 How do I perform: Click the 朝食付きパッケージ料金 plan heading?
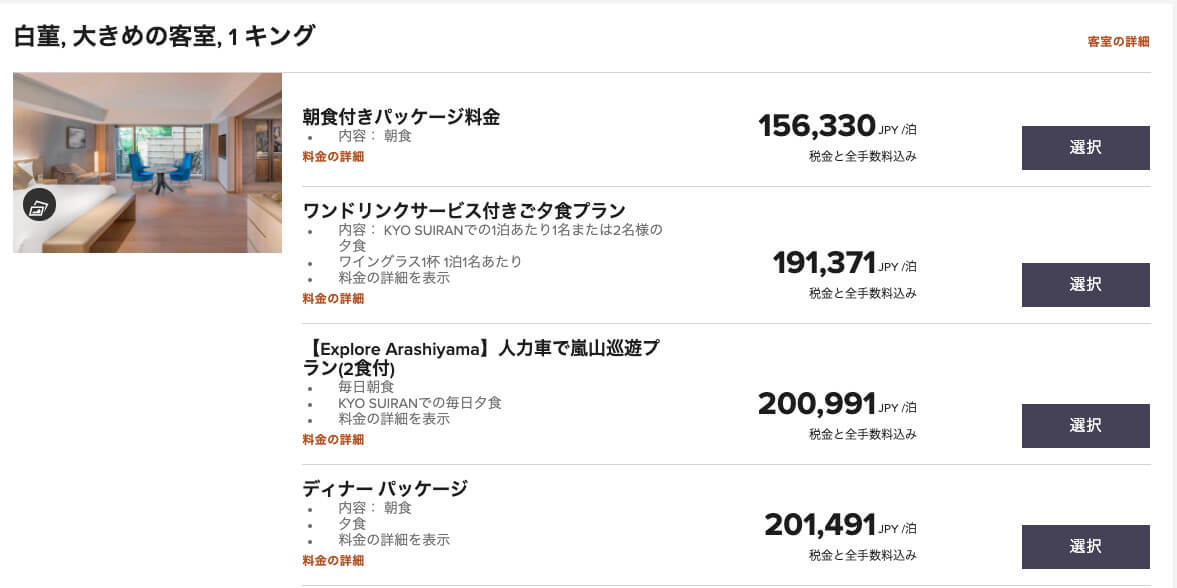click(x=404, y=116)
